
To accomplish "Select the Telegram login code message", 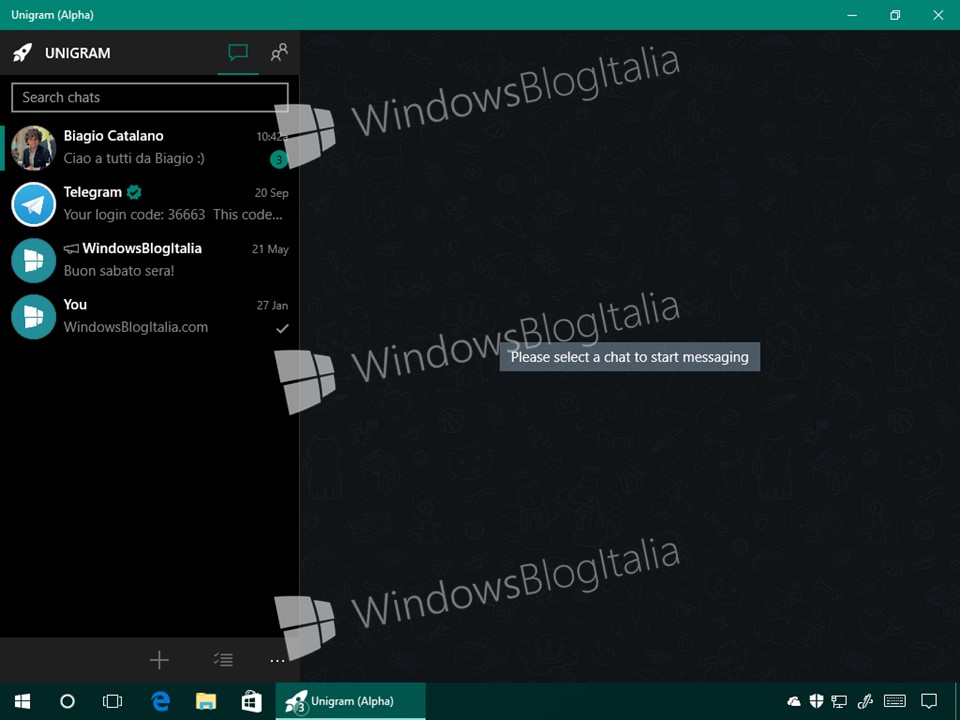I will coord(173,214).
